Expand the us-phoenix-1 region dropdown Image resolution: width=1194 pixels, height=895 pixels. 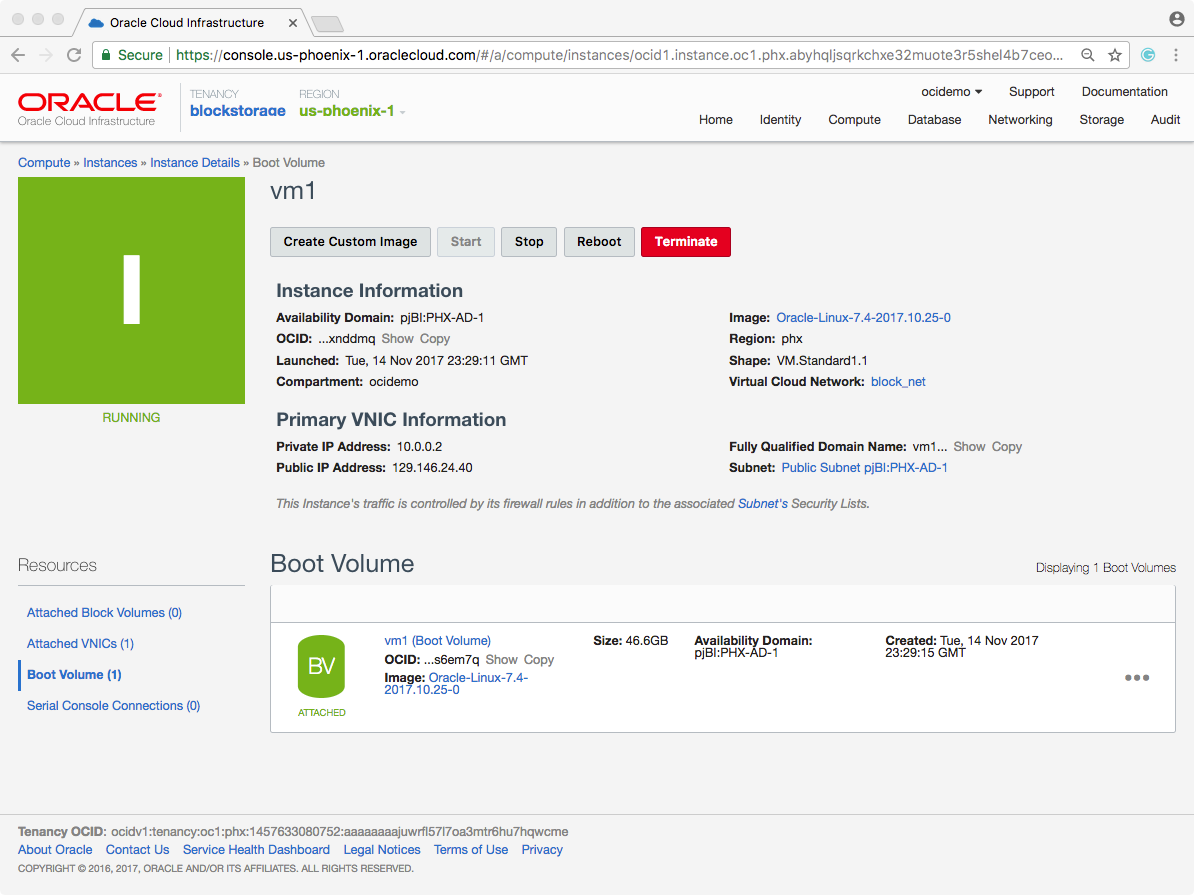click(x=352, y=111)
